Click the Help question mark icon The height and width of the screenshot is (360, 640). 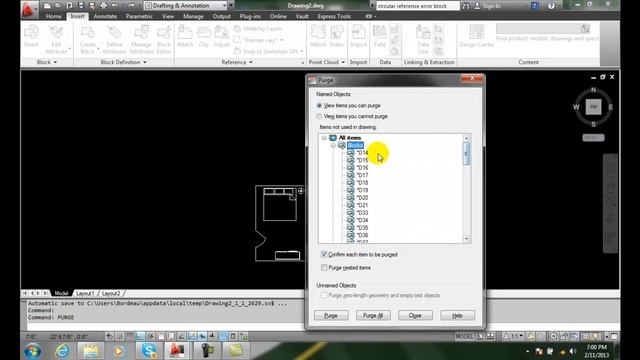(x=551, y=6)
